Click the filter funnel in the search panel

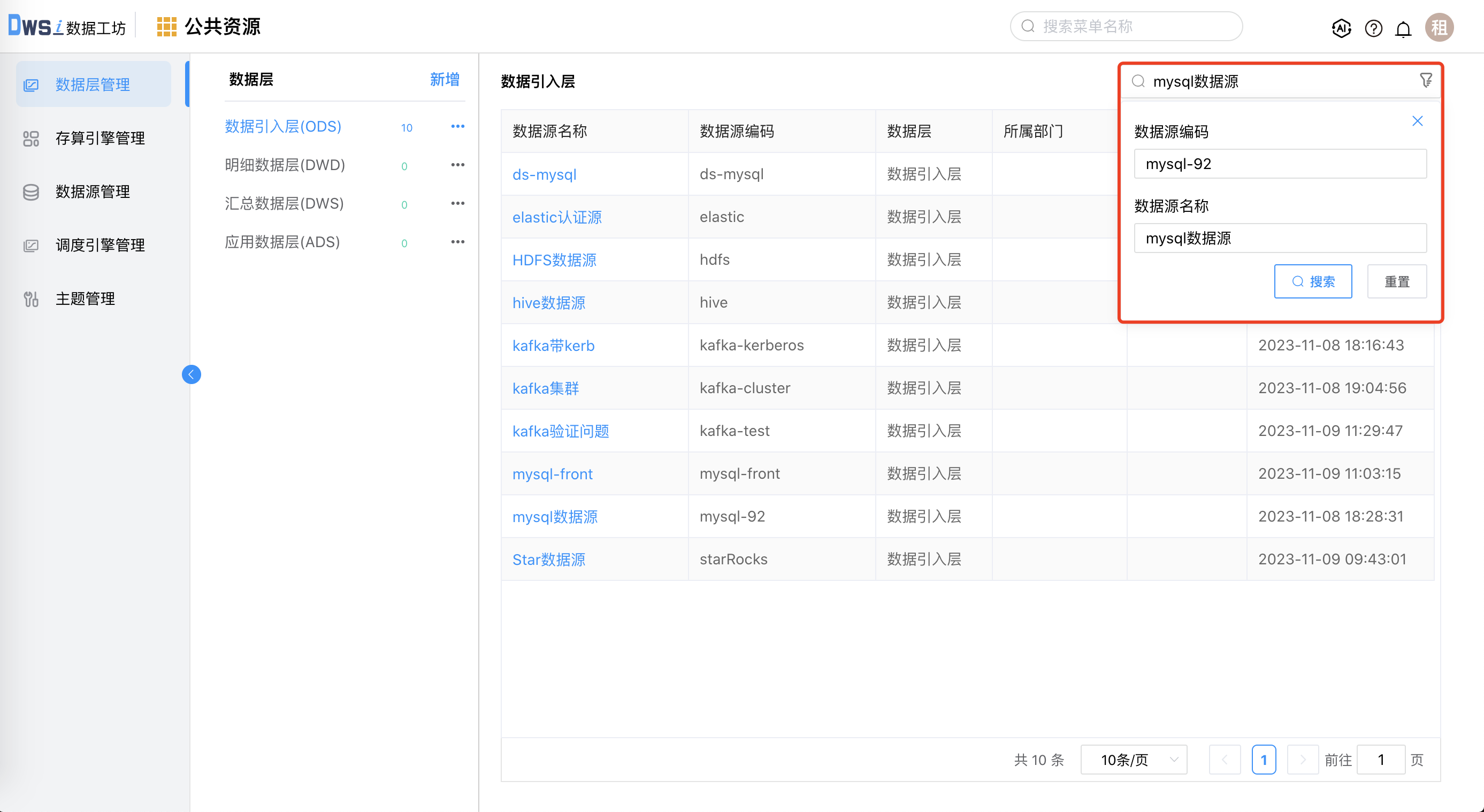click(1425, 81)
